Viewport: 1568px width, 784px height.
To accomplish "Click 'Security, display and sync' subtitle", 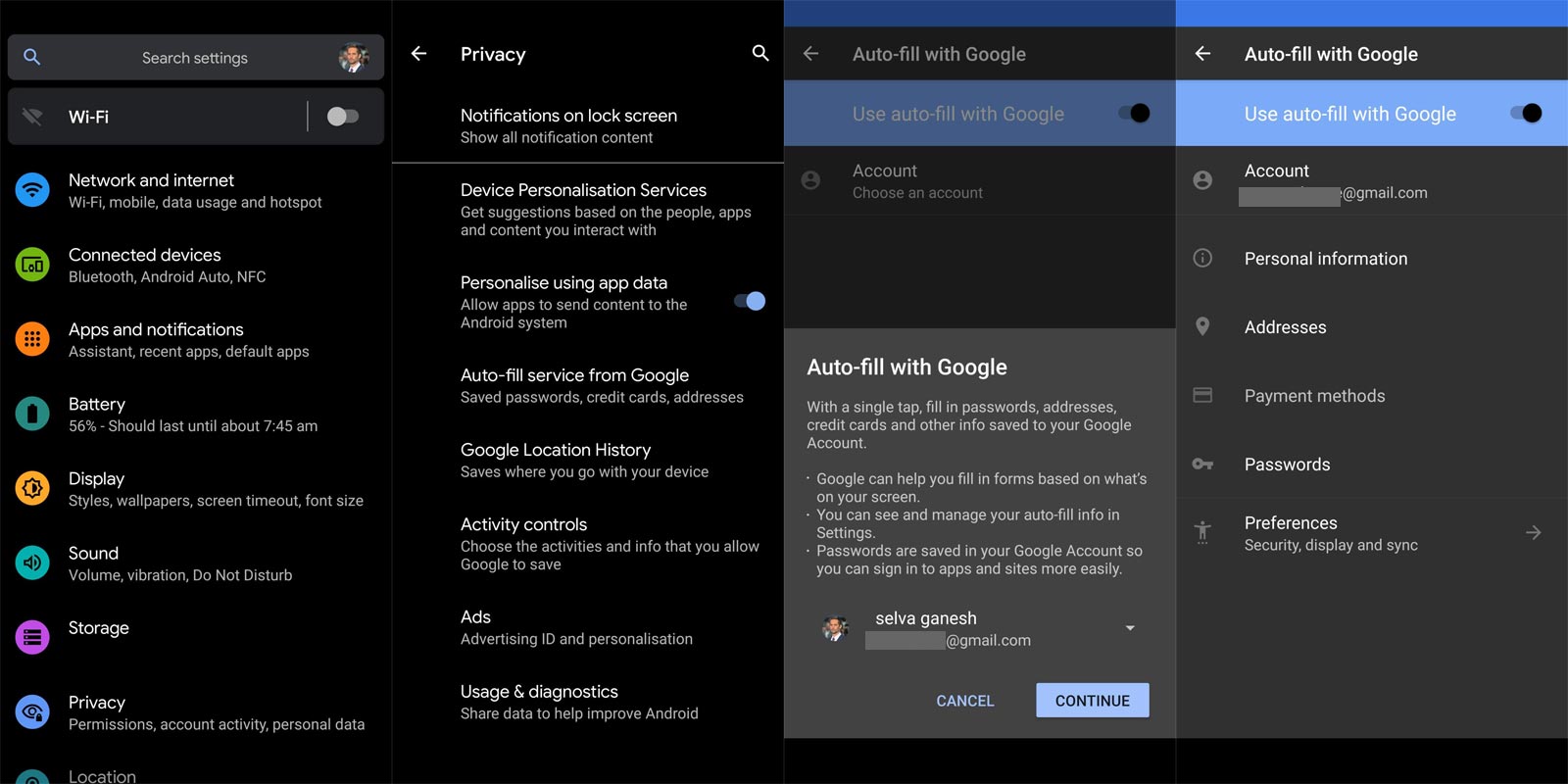I will pos(1331,545).
